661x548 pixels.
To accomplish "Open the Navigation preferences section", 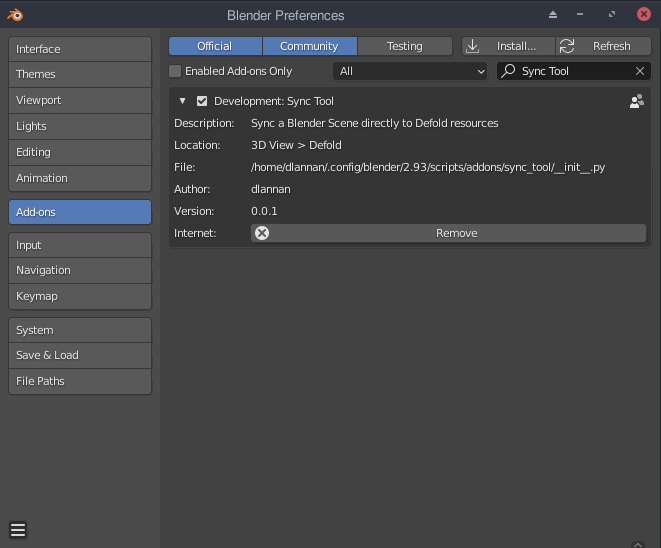I will 80,270.
